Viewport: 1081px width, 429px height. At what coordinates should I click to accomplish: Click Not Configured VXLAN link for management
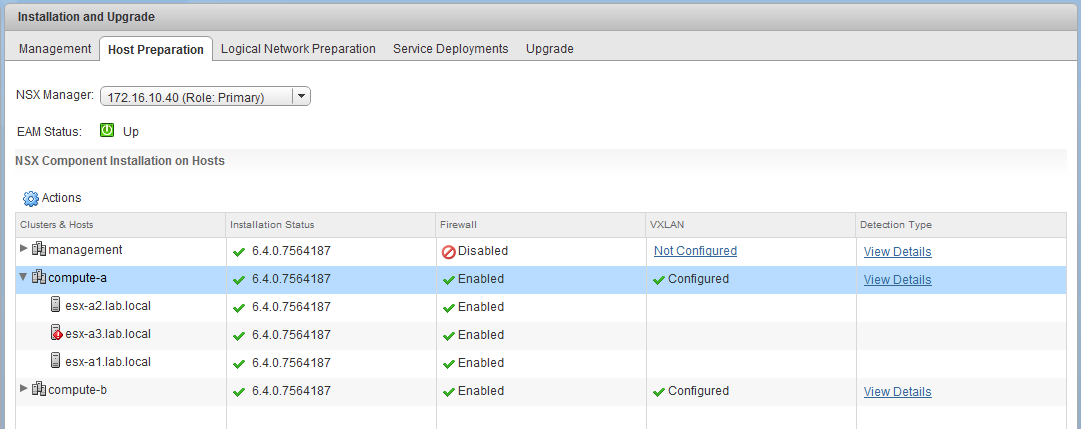(x=695, y=251)
